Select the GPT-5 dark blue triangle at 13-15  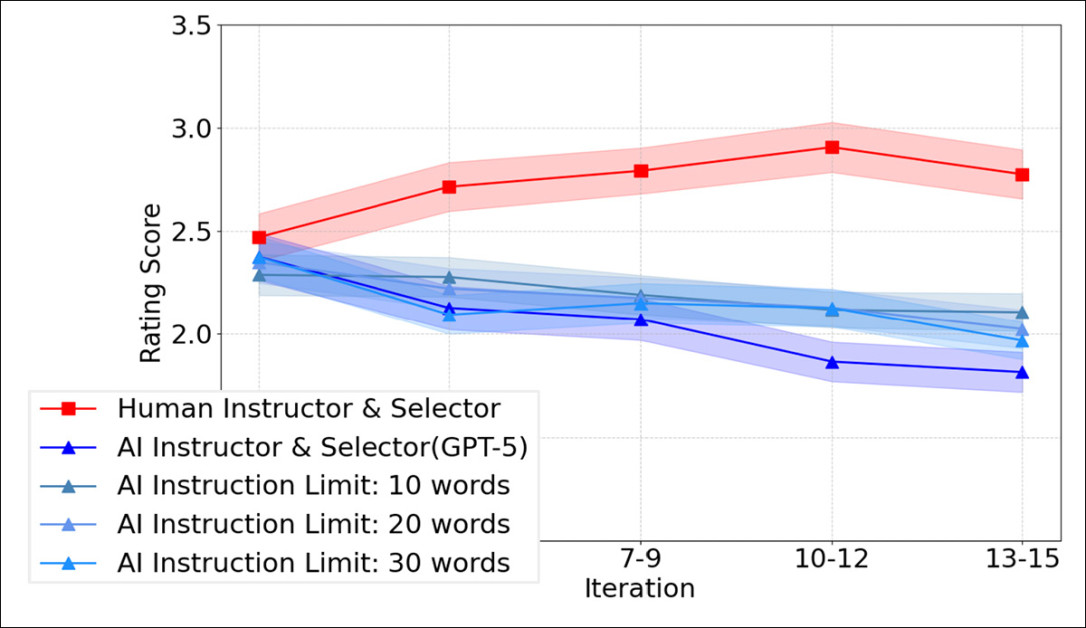tap(1022, 372)
